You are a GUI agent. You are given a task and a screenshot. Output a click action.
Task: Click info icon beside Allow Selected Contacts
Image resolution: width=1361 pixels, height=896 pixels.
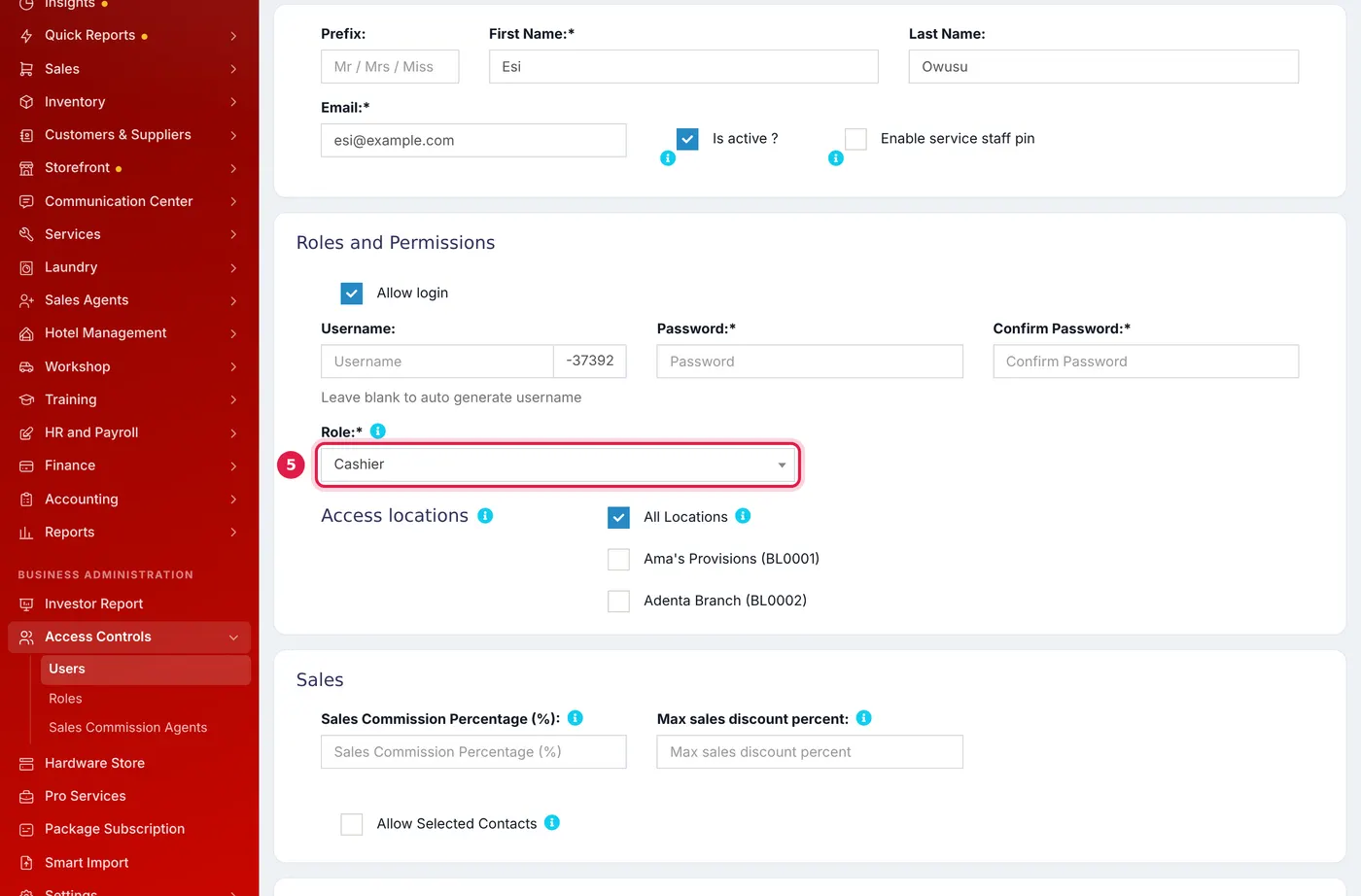point(552,822)
